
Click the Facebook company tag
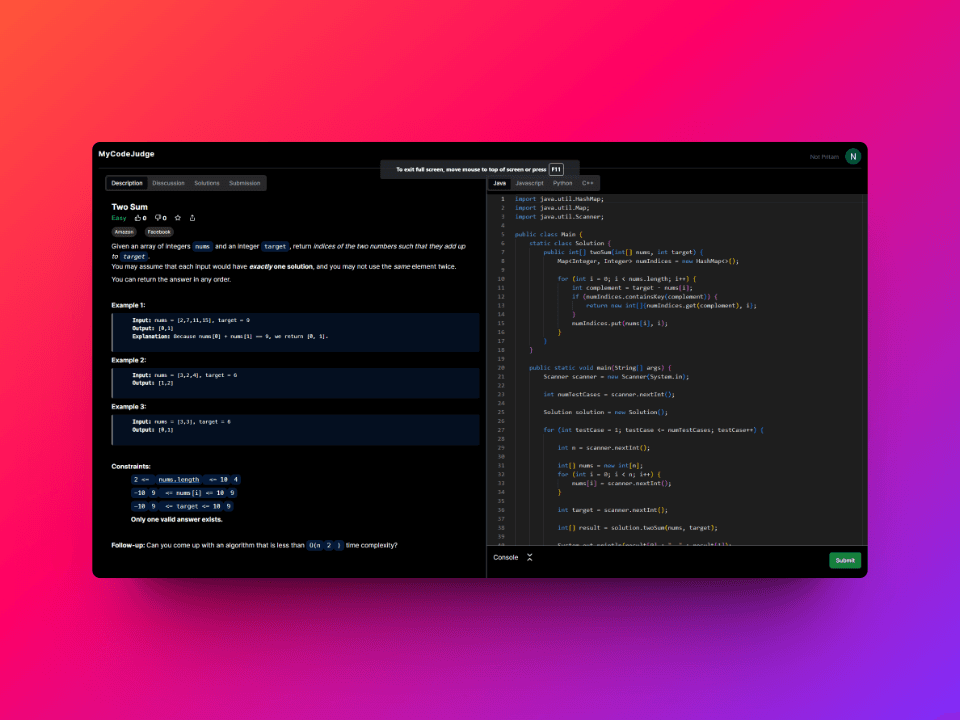coord(159,232)
